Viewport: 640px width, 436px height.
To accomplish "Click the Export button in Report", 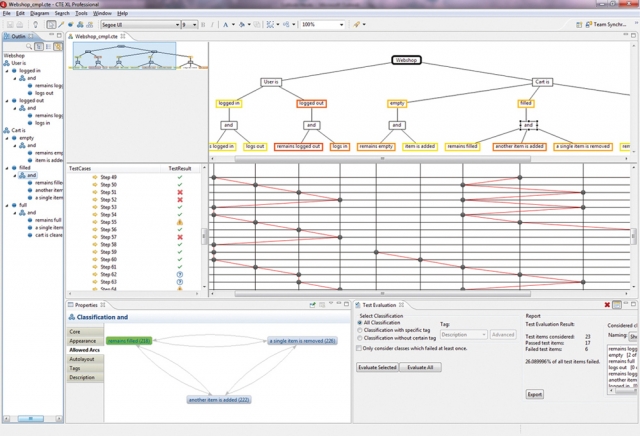I will pyautogui.click(x=534, y=394).
